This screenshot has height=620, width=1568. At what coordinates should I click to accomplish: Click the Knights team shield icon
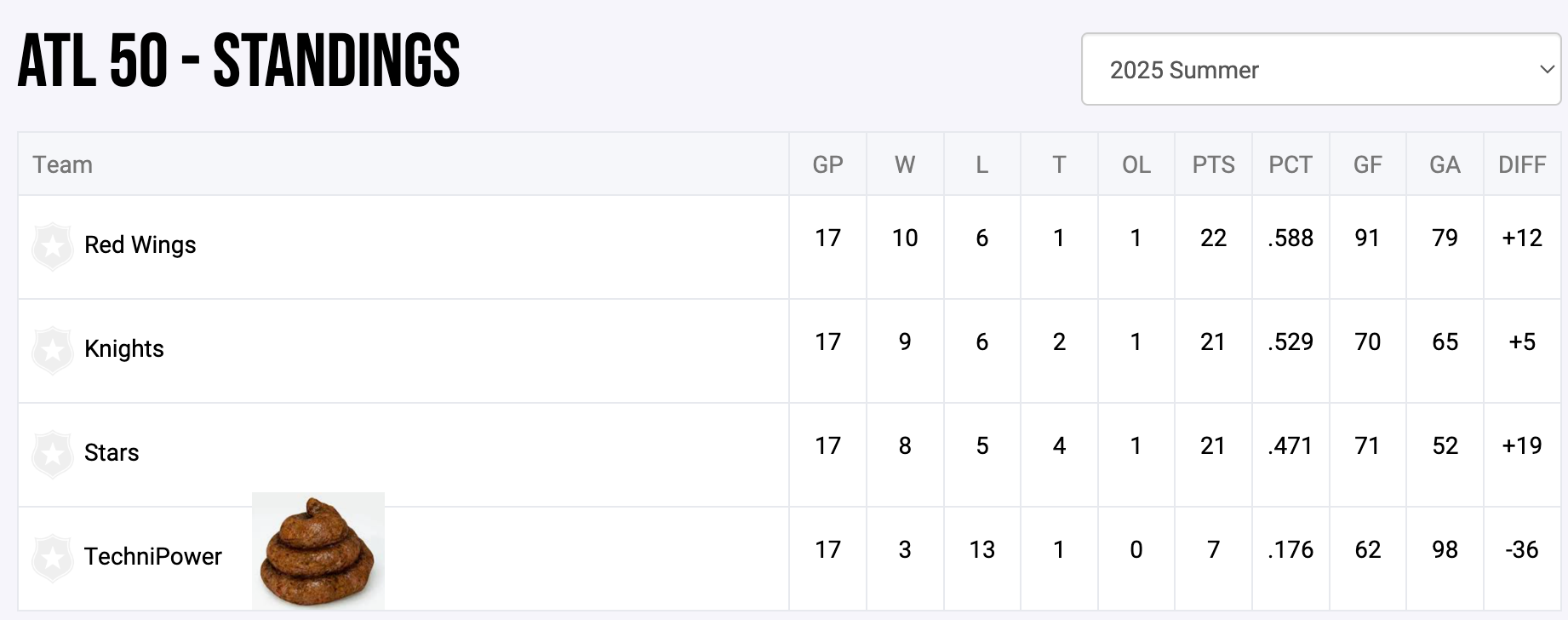coord(53,350)
